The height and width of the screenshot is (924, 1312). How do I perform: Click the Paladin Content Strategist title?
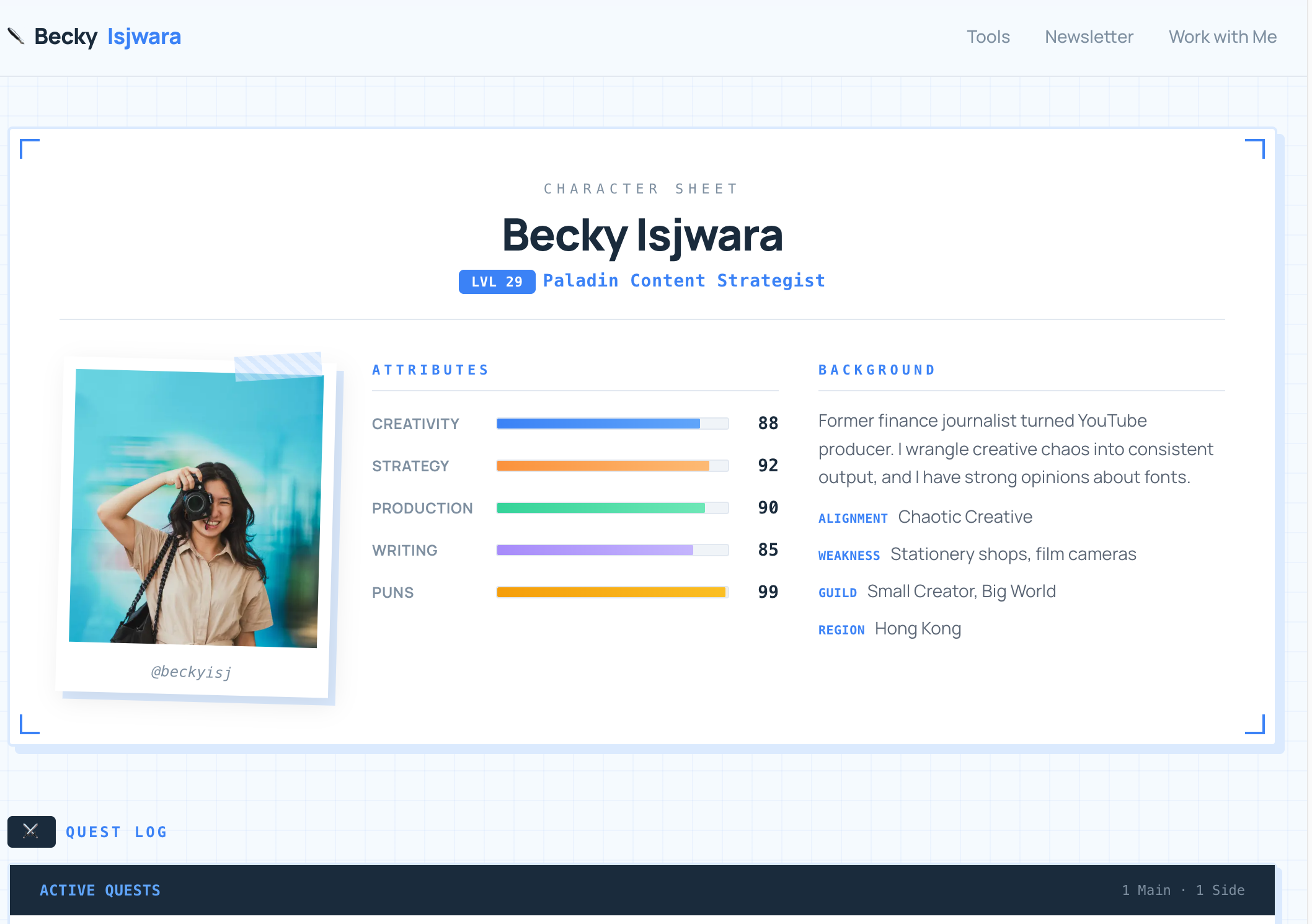coord(684,281)
